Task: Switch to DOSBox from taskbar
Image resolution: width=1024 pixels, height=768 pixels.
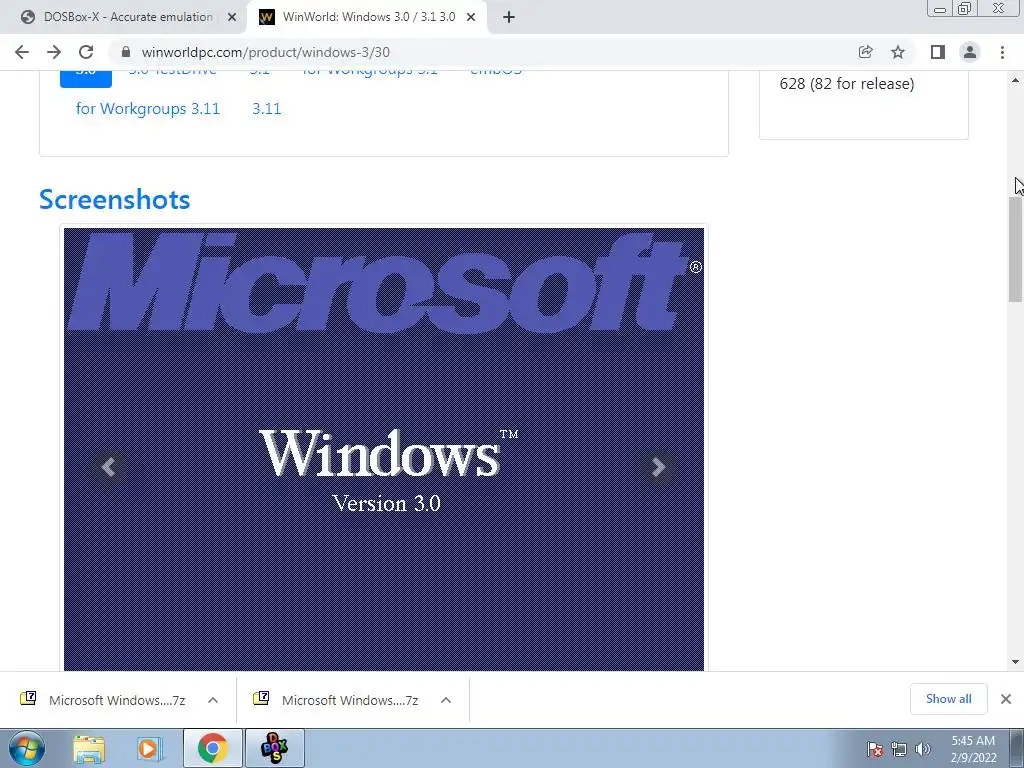Action: click(x=274, y=748)
